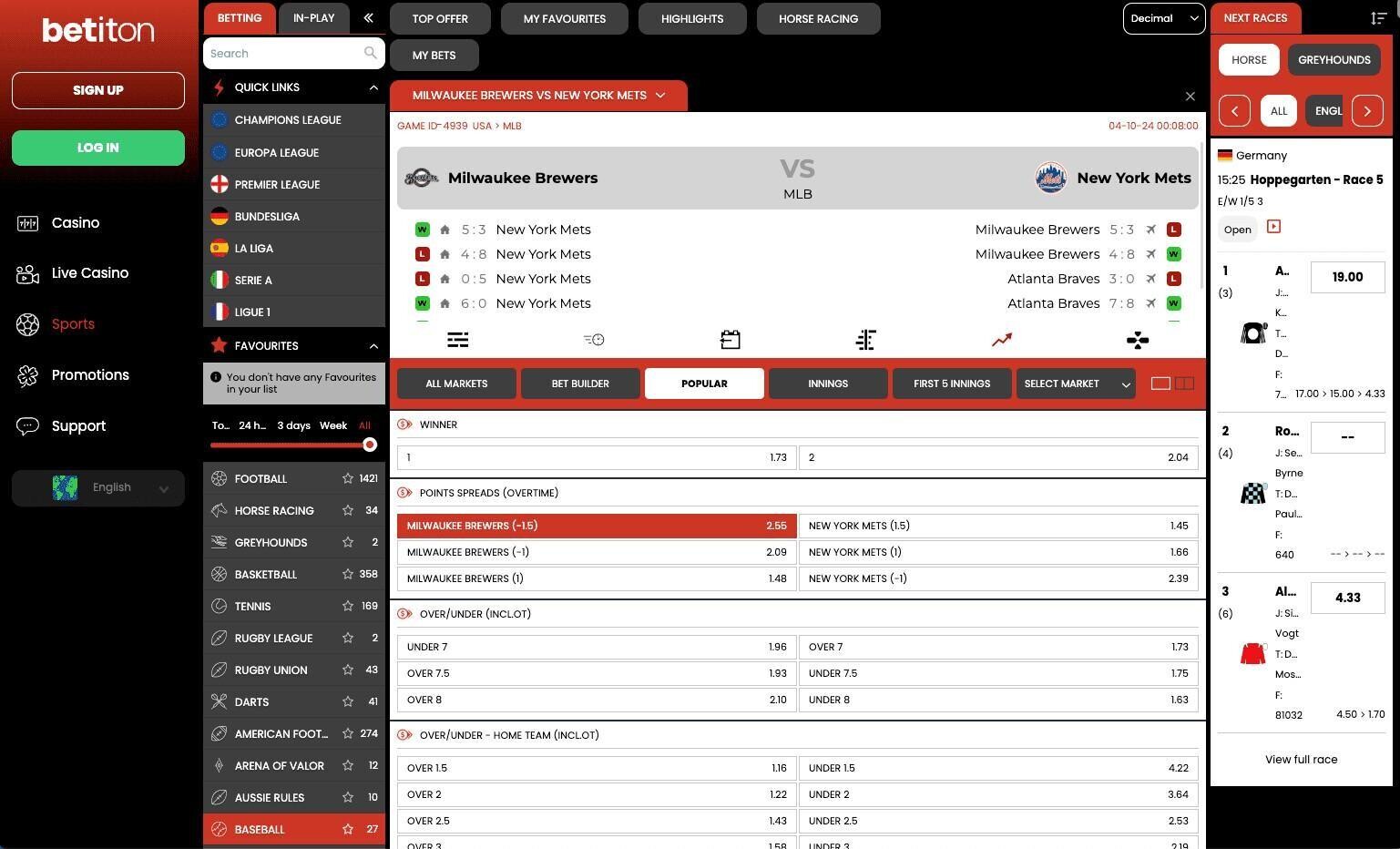Favourite Darts with its star
The width and height of the screenshot is (1400, 849).
pyautogui.click(x=347, y=701)
